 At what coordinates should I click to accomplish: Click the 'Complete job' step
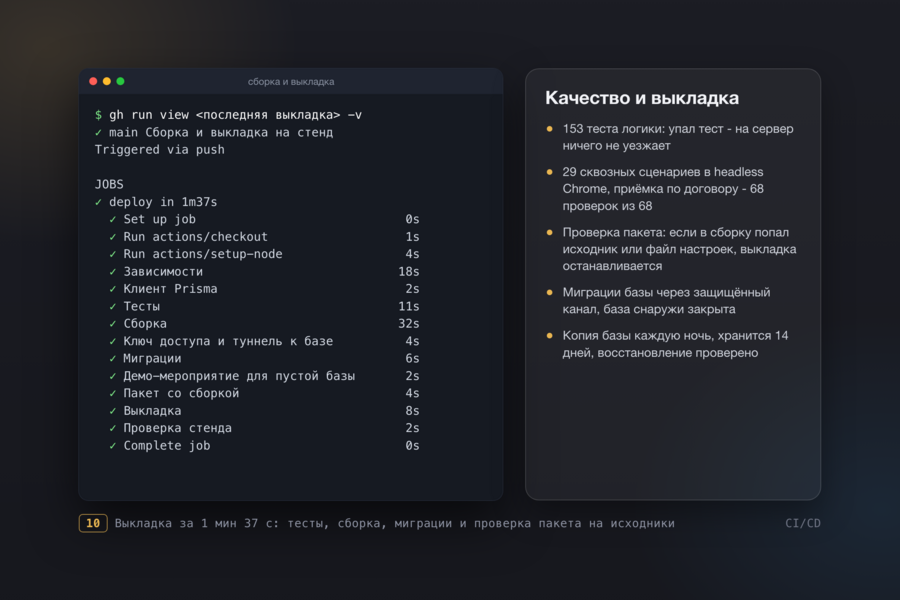tap(264, 446)
